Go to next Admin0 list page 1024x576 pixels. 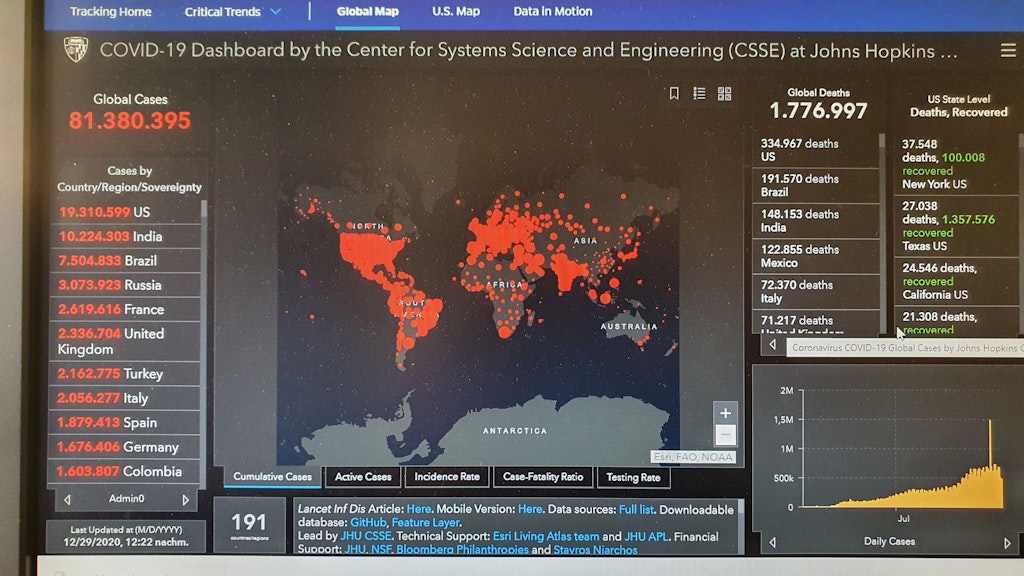click(185, 500)
